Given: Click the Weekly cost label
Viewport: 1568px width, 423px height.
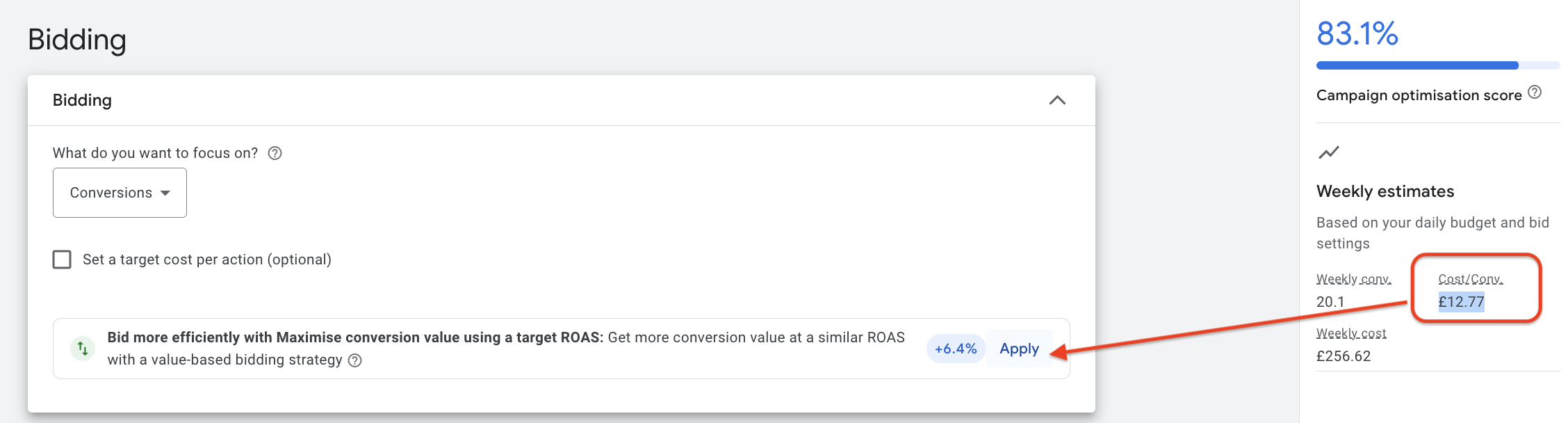Looking at the screenshot, I should [x=1351, y=333].
